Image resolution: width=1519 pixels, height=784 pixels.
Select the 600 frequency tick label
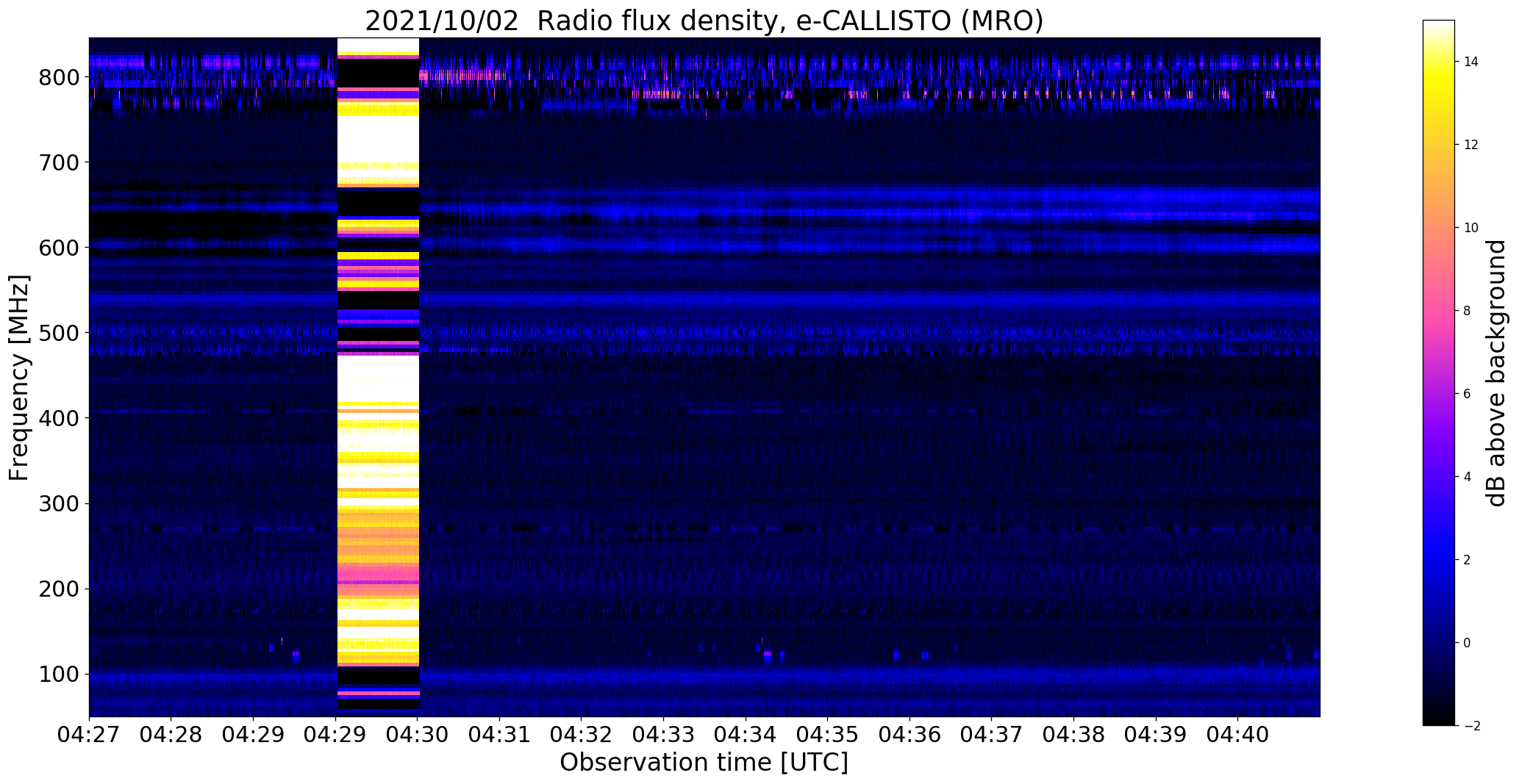[60, 248]
